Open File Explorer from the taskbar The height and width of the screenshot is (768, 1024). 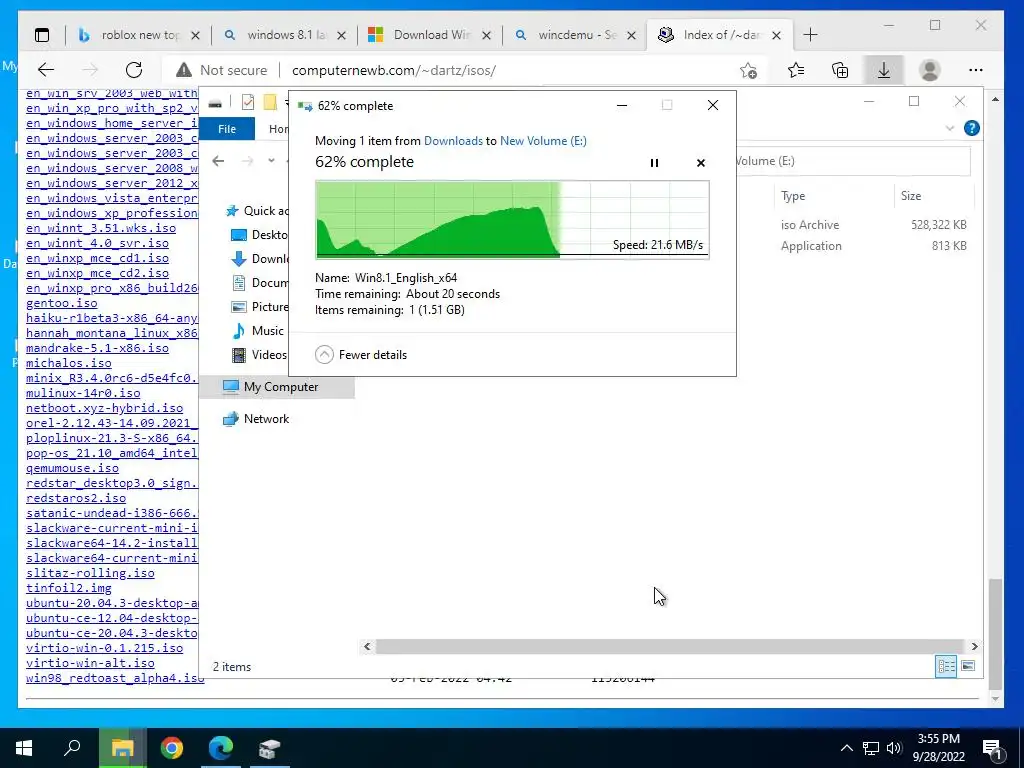[x=123, y=748]
